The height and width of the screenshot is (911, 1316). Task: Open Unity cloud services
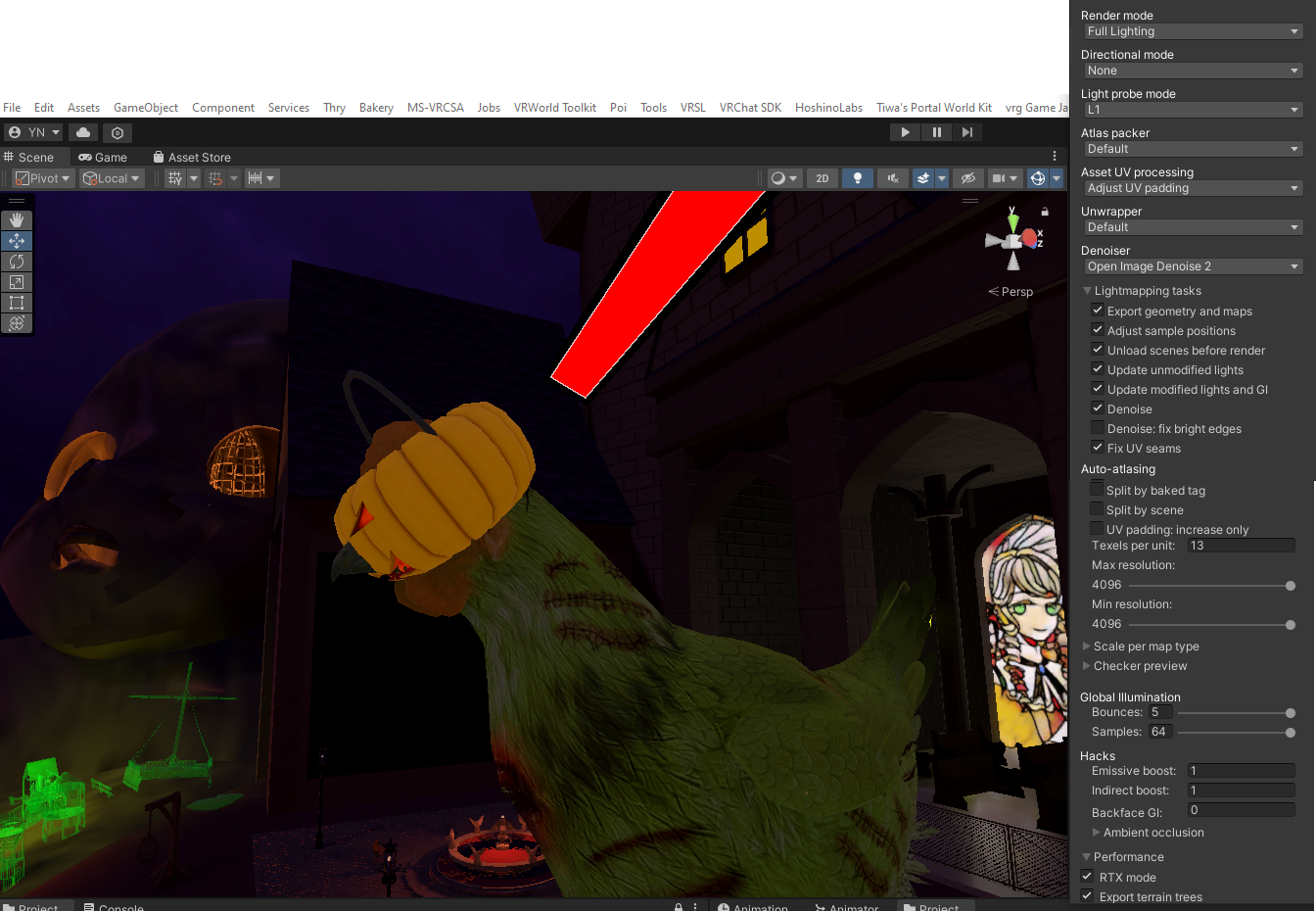[83, 132]
